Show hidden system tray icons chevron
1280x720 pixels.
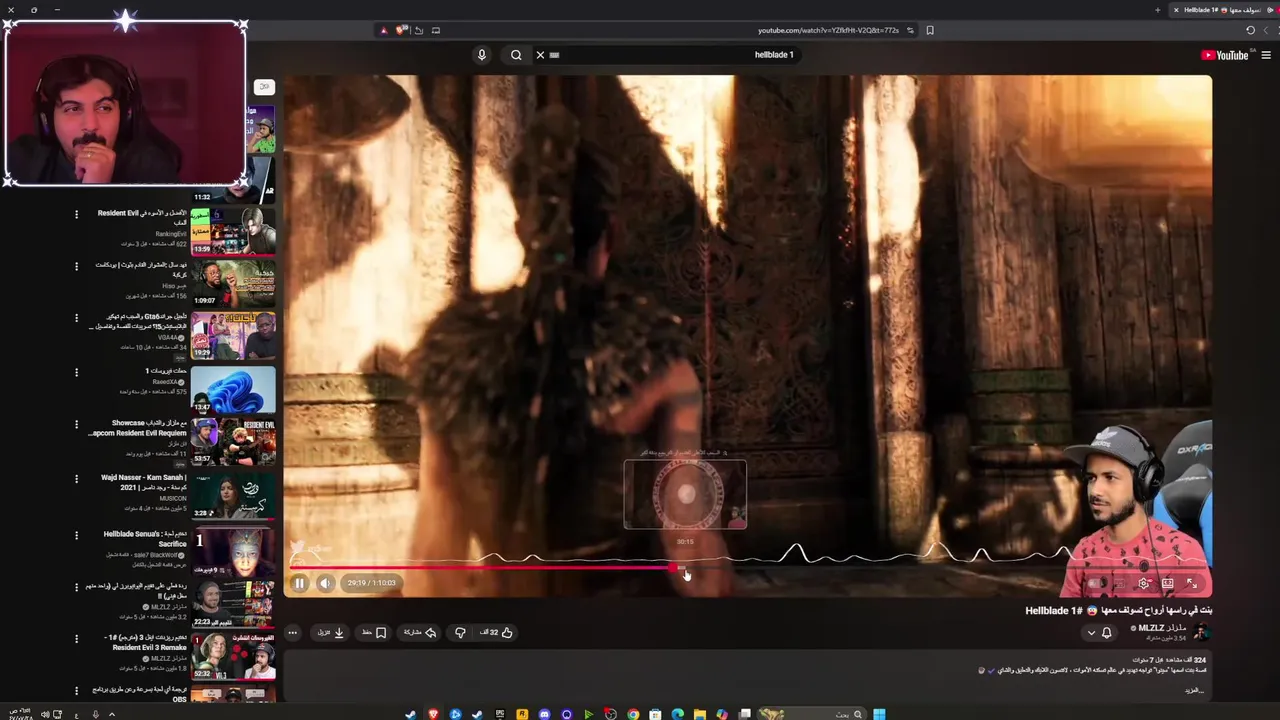tap(112, 714)
